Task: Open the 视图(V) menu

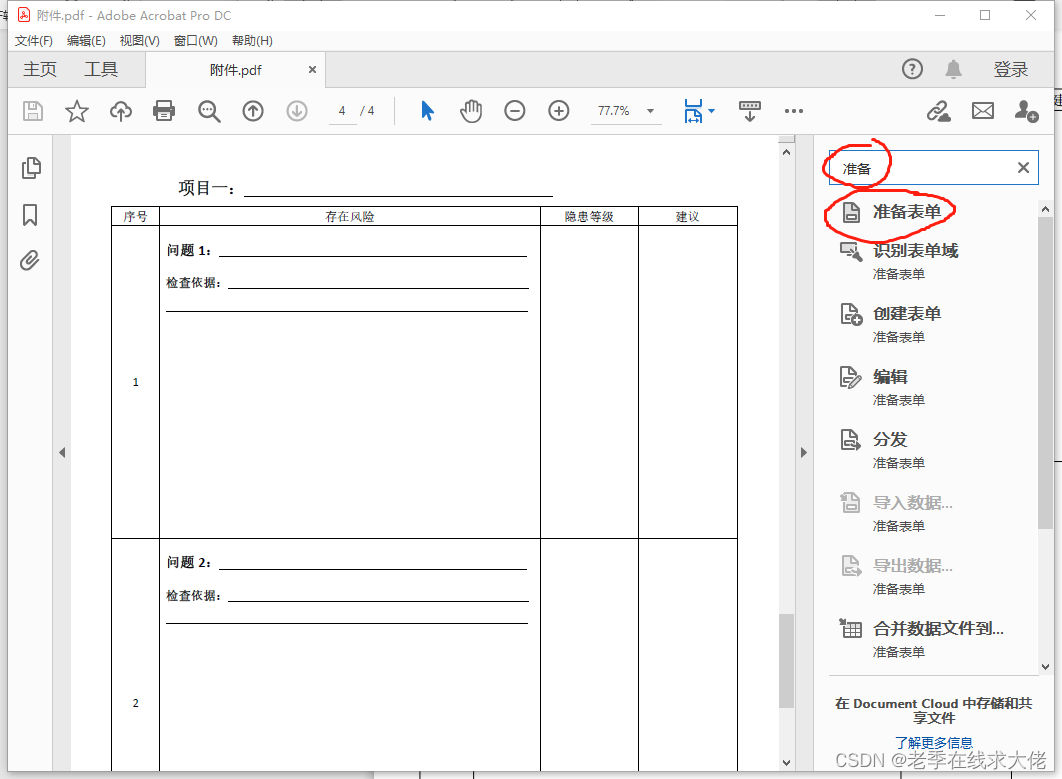Action: point(140,41)
